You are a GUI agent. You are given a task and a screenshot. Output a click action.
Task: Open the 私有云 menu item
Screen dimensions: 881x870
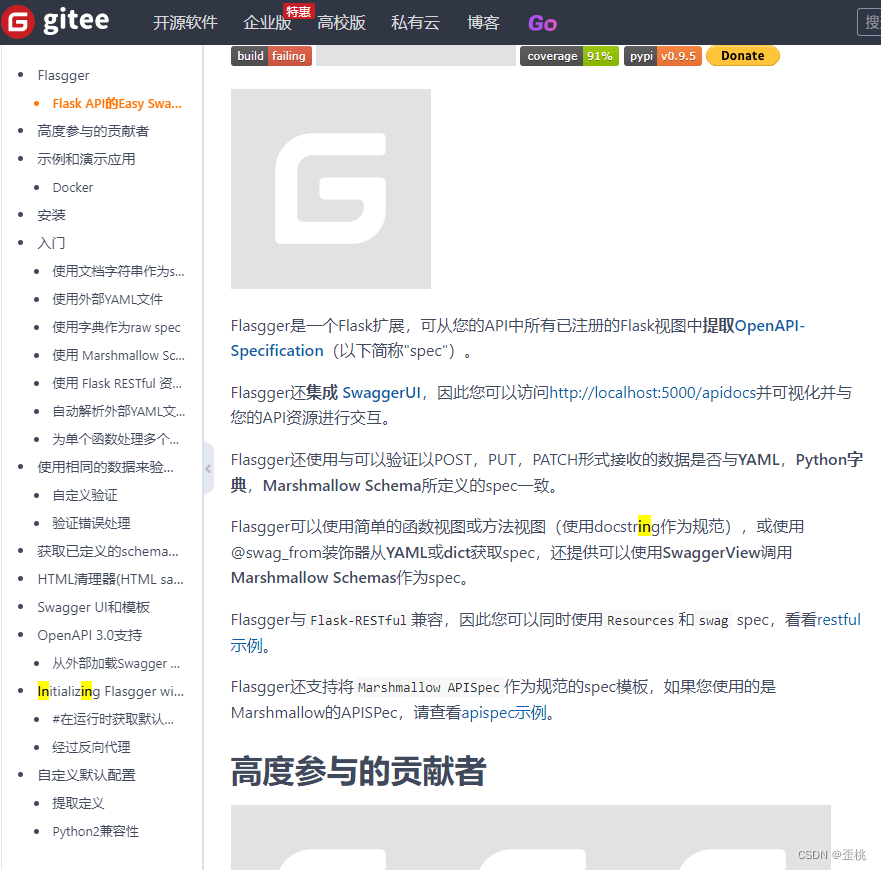pos(415,22)
